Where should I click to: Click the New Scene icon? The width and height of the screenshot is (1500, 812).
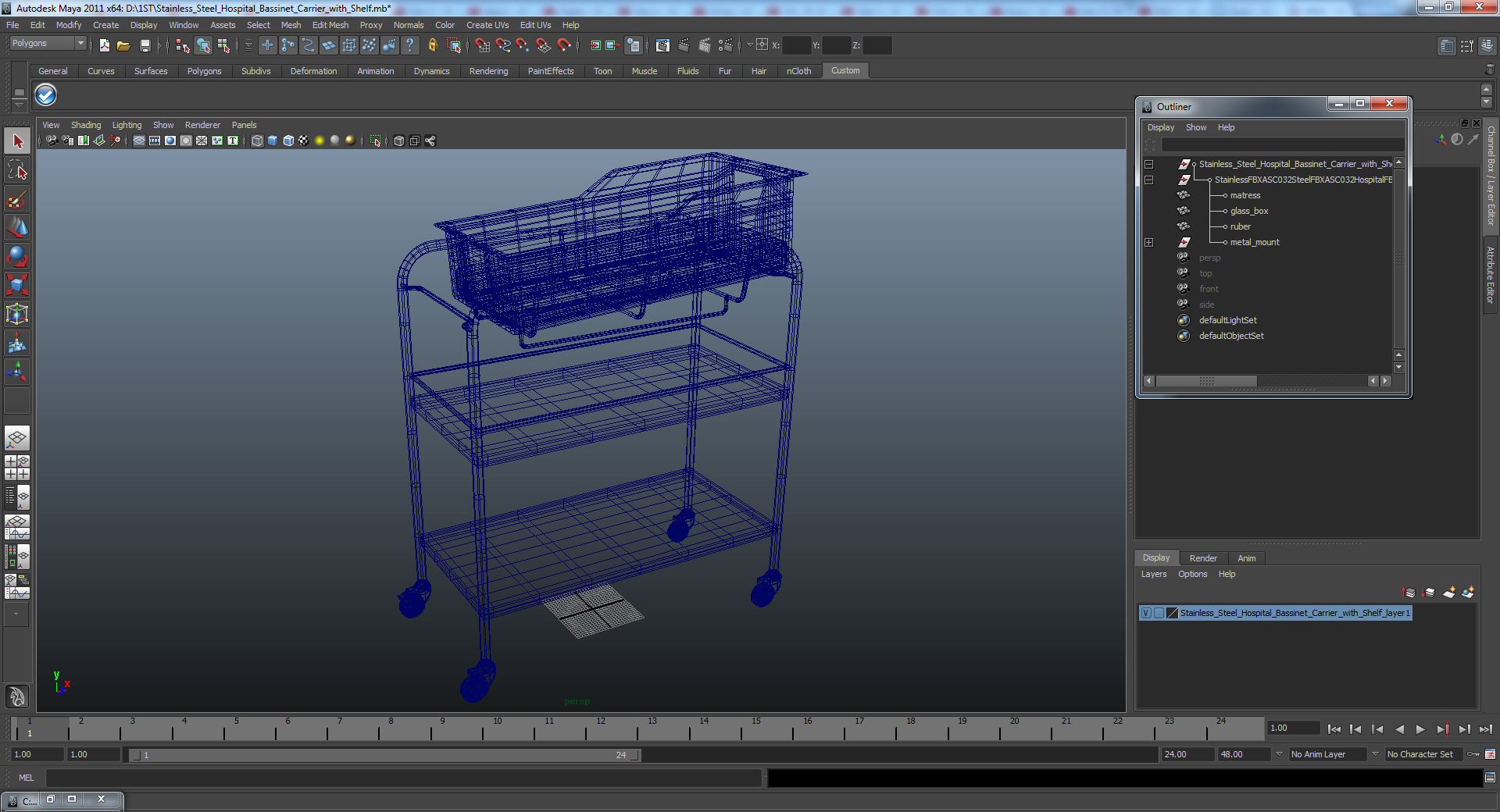tap(104, 45)
